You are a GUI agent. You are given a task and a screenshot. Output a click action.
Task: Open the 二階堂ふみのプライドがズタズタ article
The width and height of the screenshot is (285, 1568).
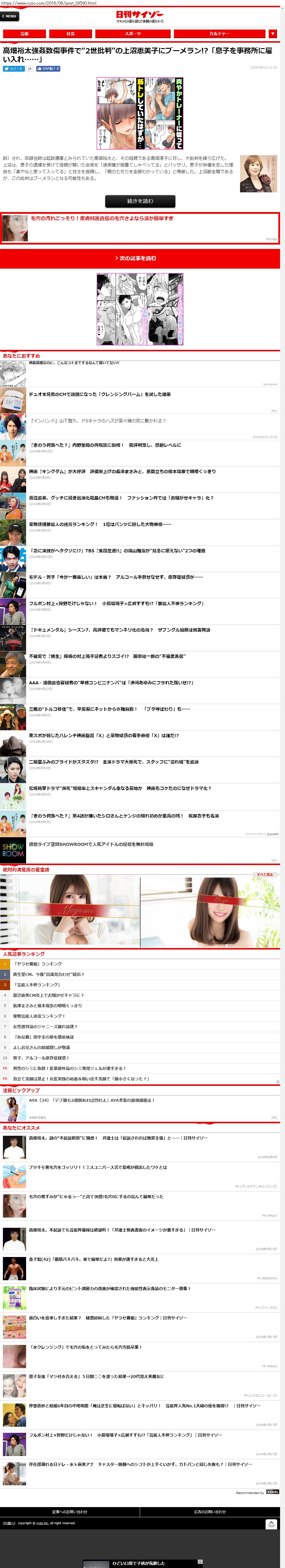point(114,762)
